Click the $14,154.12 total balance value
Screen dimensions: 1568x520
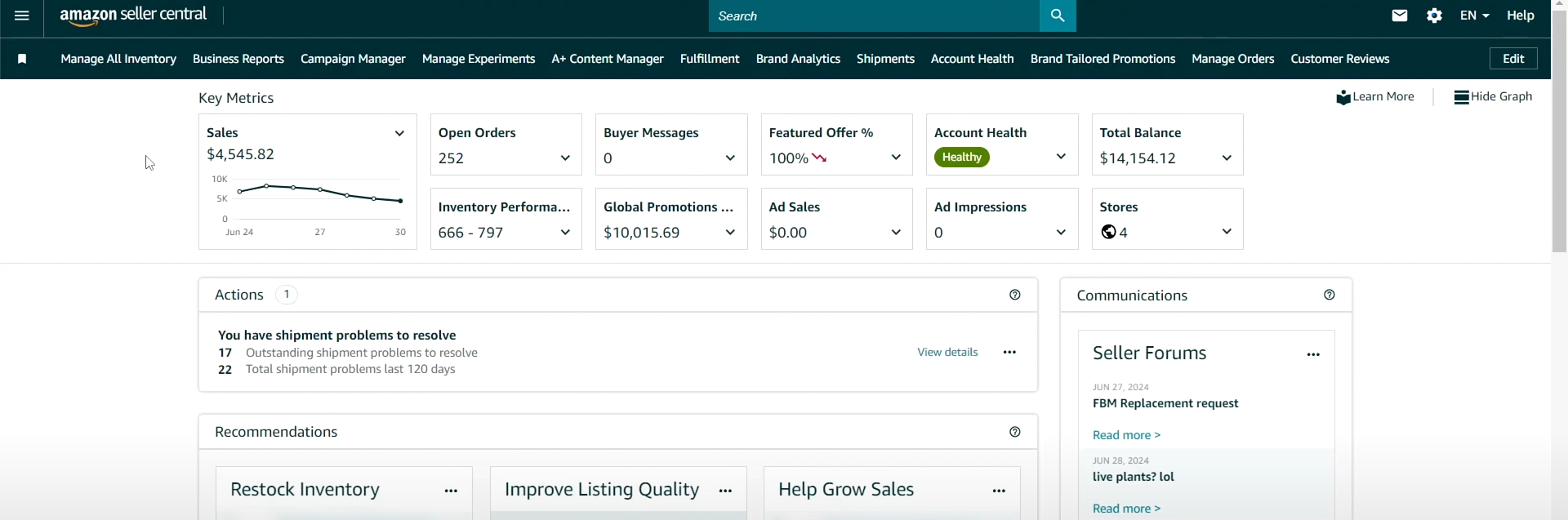click(1138, 158)
